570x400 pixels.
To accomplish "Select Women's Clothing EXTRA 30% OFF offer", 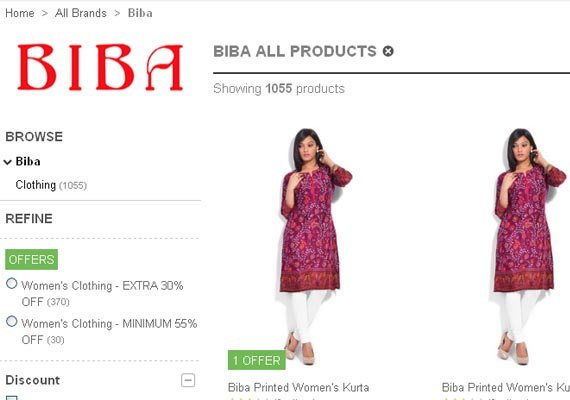I will coord(12,283).
